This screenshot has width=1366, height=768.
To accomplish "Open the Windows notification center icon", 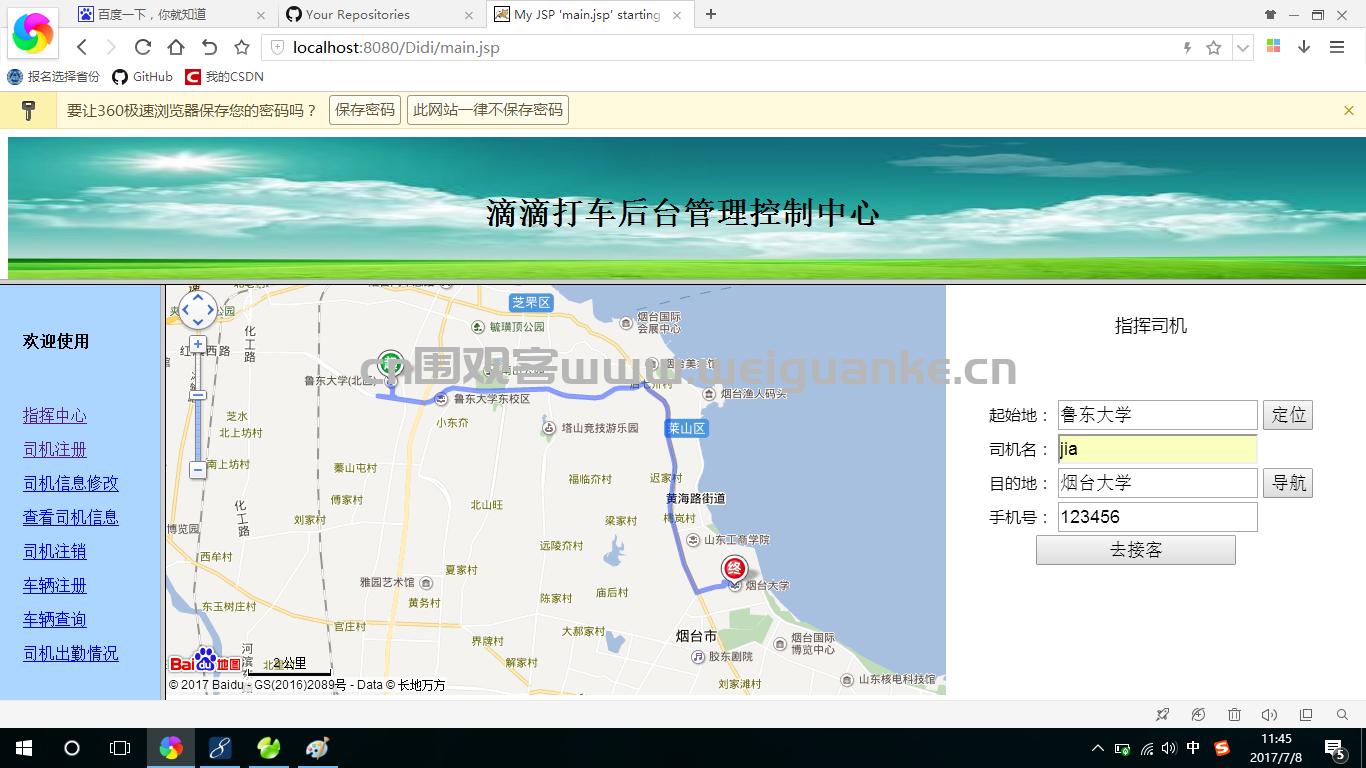I will (1334, 748).
